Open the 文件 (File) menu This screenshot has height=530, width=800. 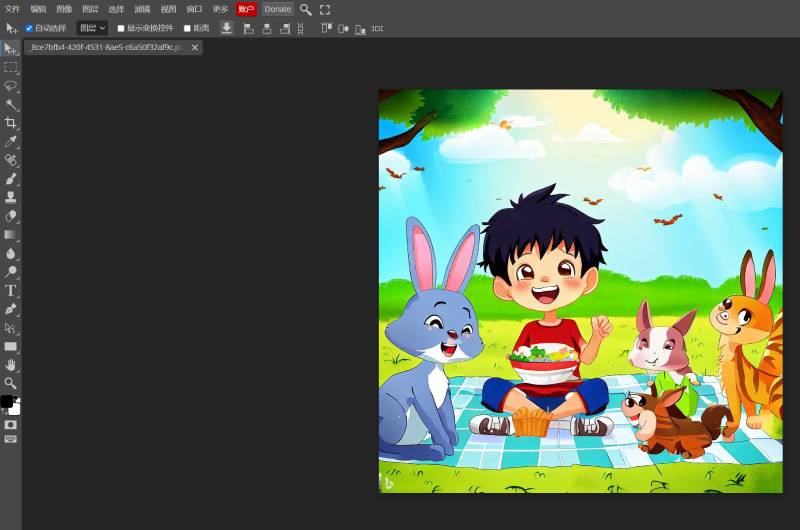12,9
